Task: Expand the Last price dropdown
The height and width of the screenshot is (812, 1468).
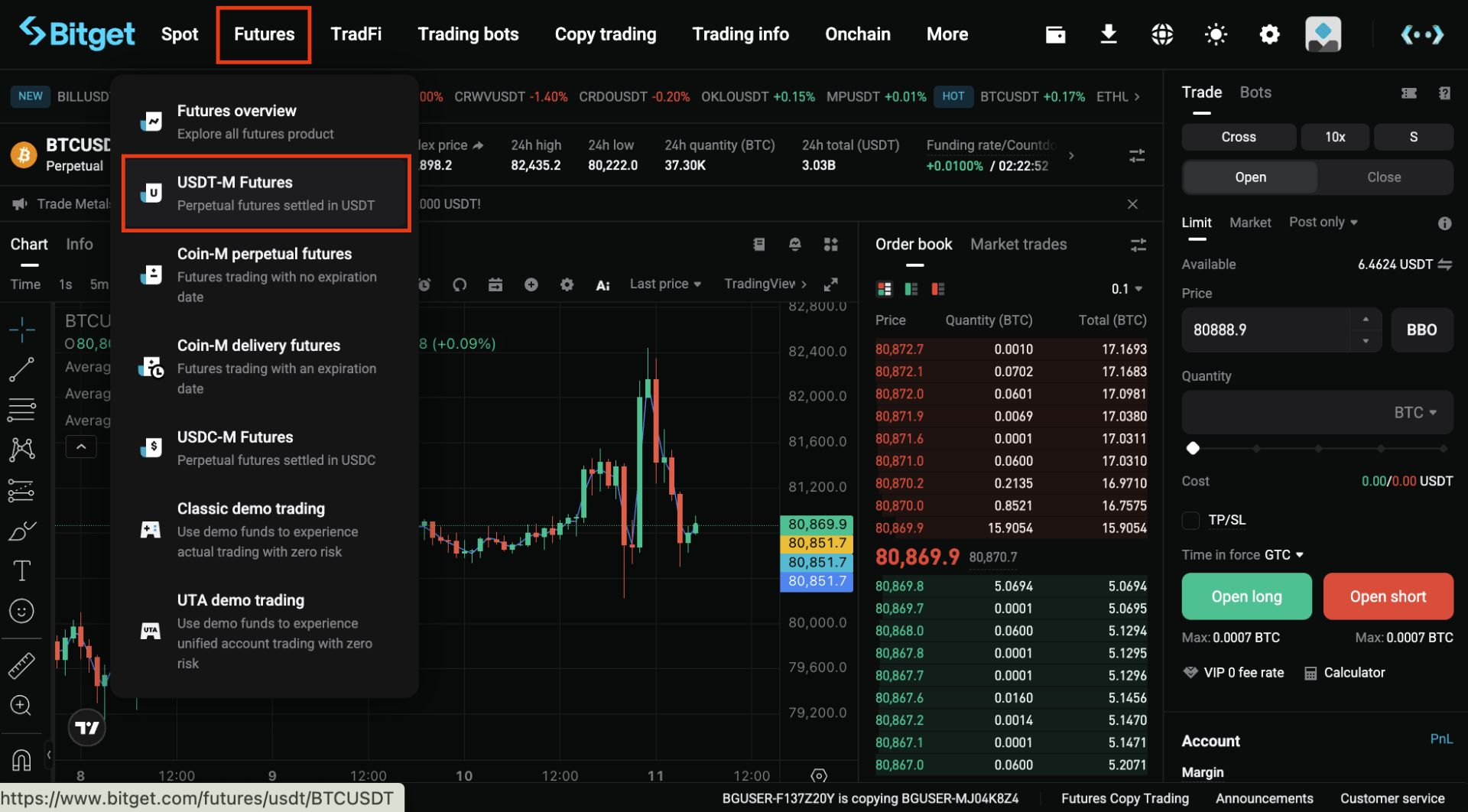Action: click(665, 284)
